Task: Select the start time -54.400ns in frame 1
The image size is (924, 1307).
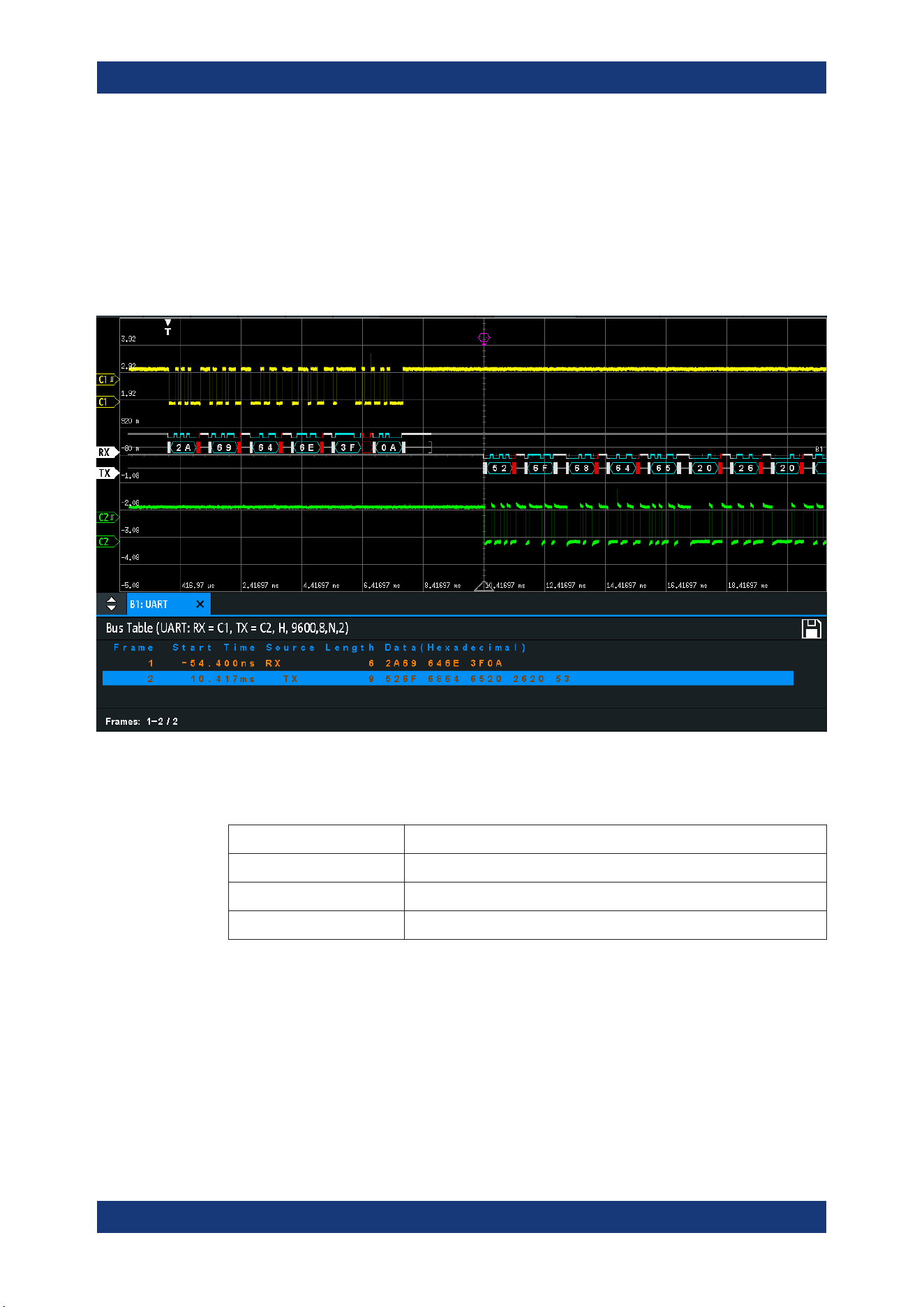Action: coord(218,663)
